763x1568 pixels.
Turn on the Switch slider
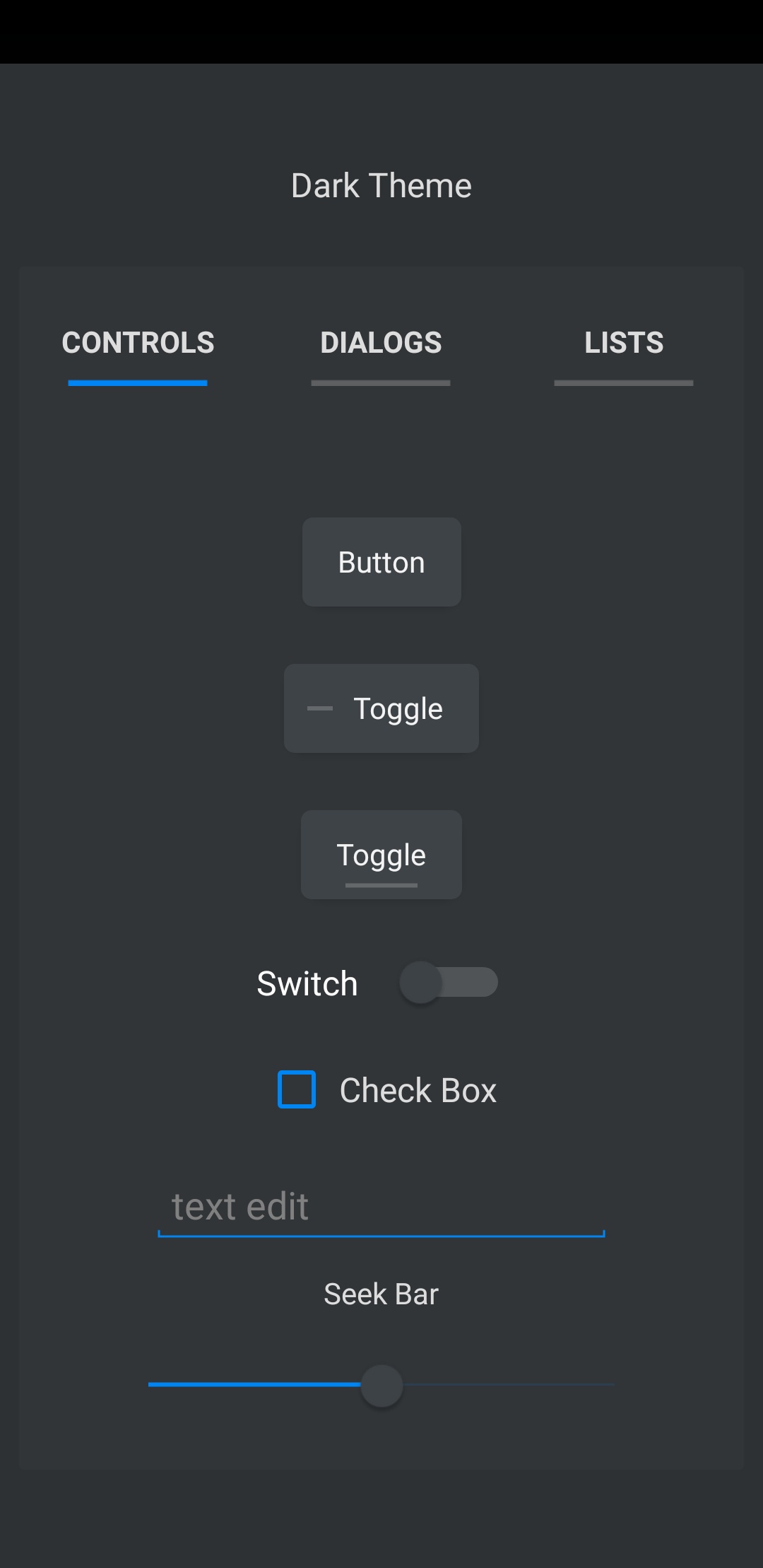449,983
